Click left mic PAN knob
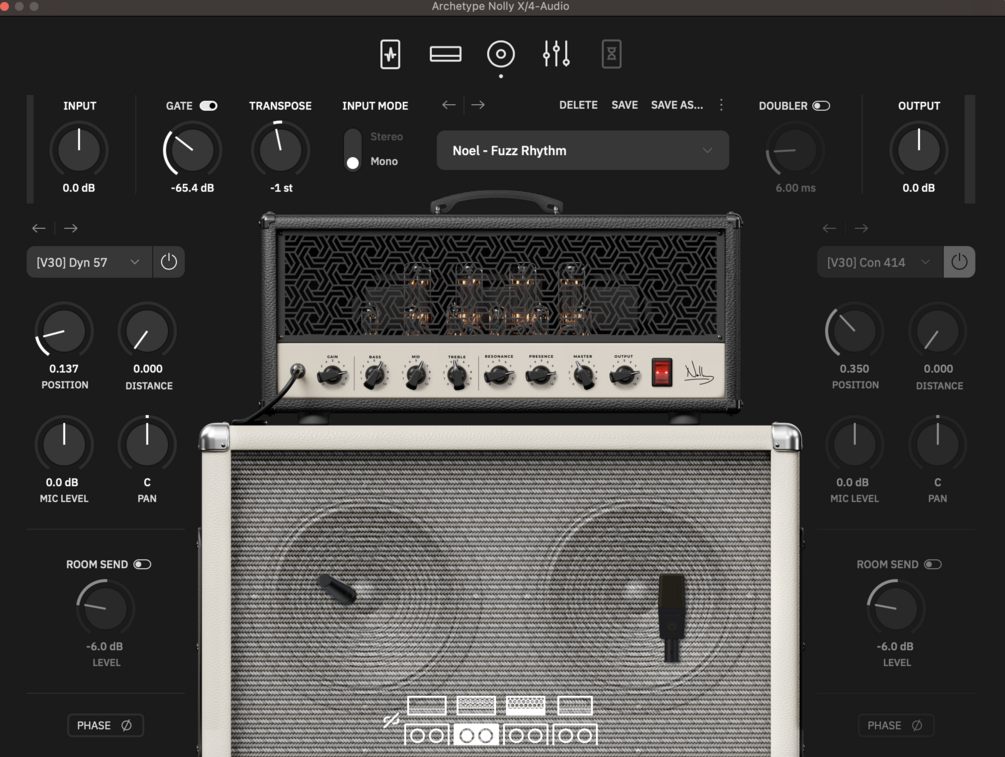The height and width of the screenshot is (757, 1005). pyautogui.click(x=147, y=444)
